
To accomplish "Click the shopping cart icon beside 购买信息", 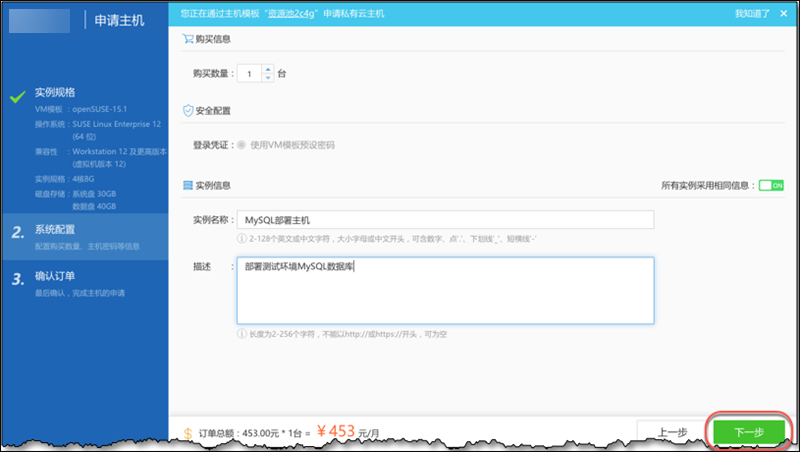I will 187,39.
